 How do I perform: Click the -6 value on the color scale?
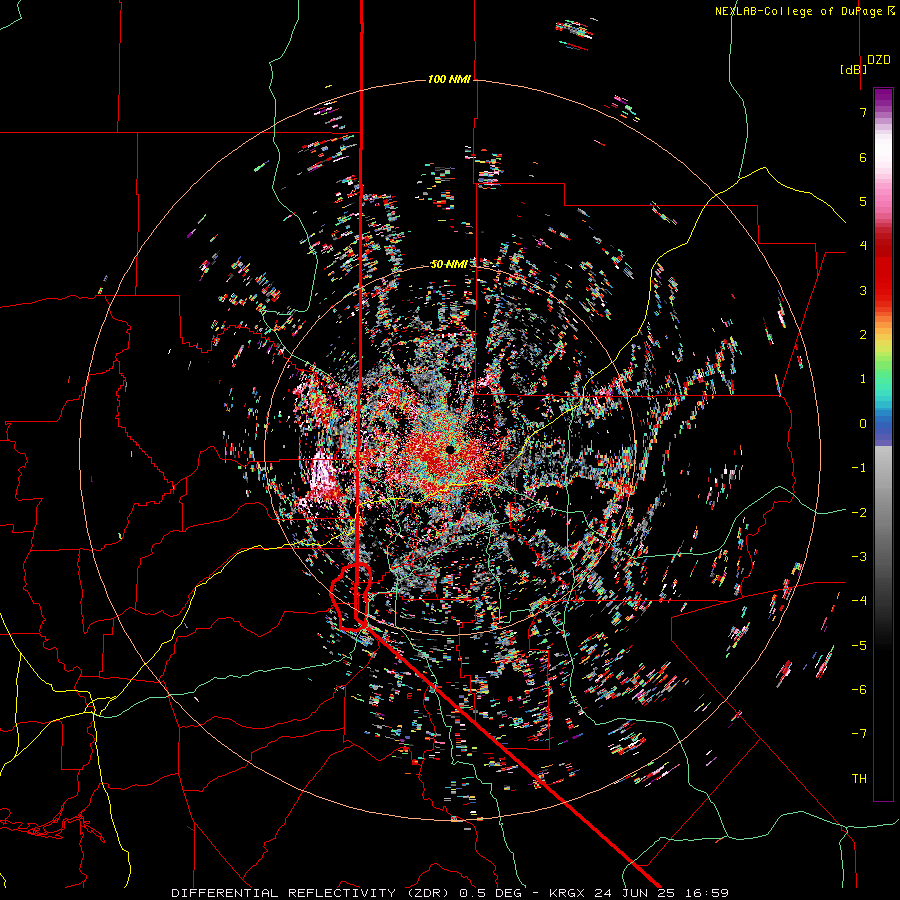click(x=859, y=689)
